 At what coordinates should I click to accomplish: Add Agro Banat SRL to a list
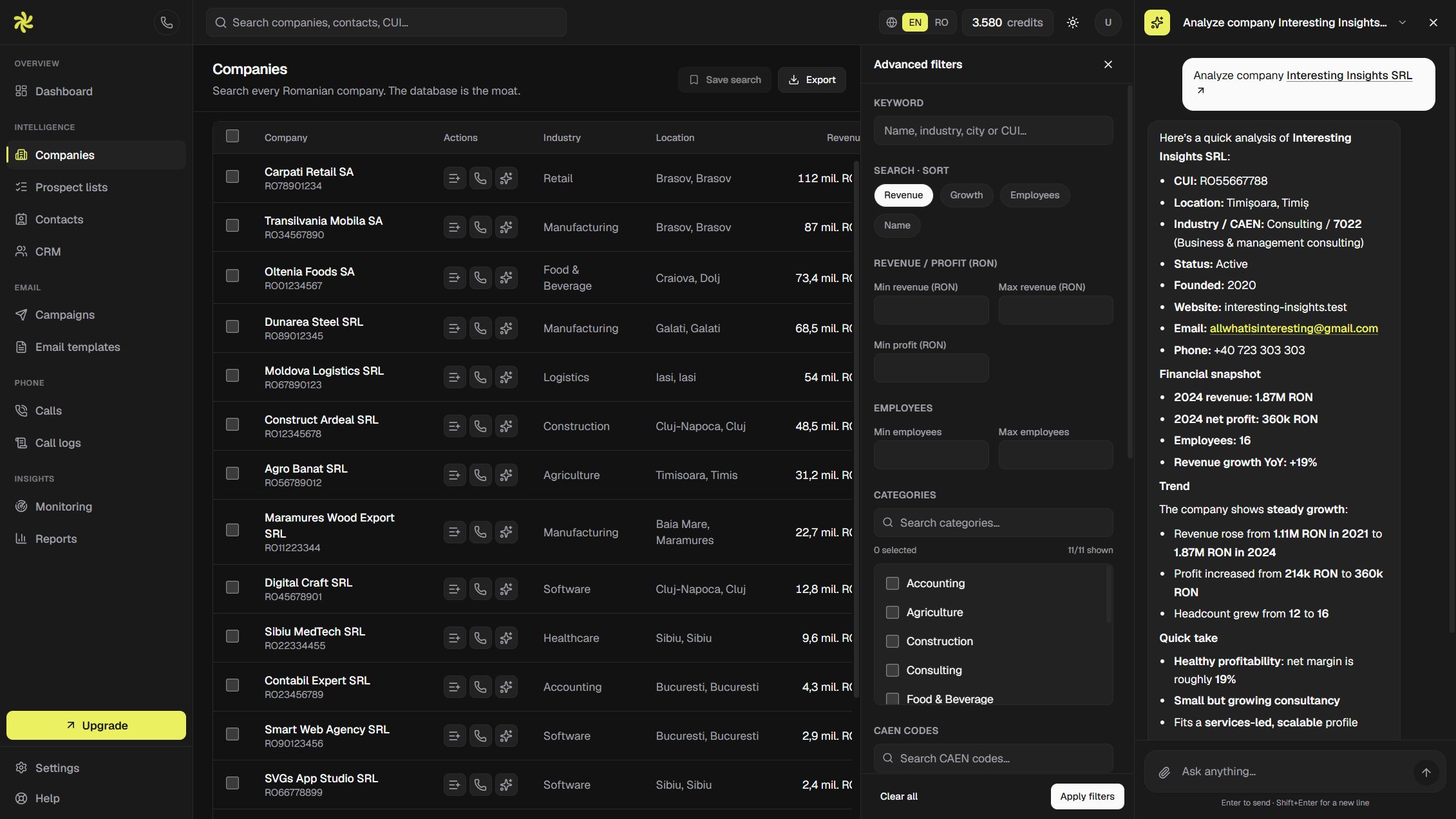(454, 475)
